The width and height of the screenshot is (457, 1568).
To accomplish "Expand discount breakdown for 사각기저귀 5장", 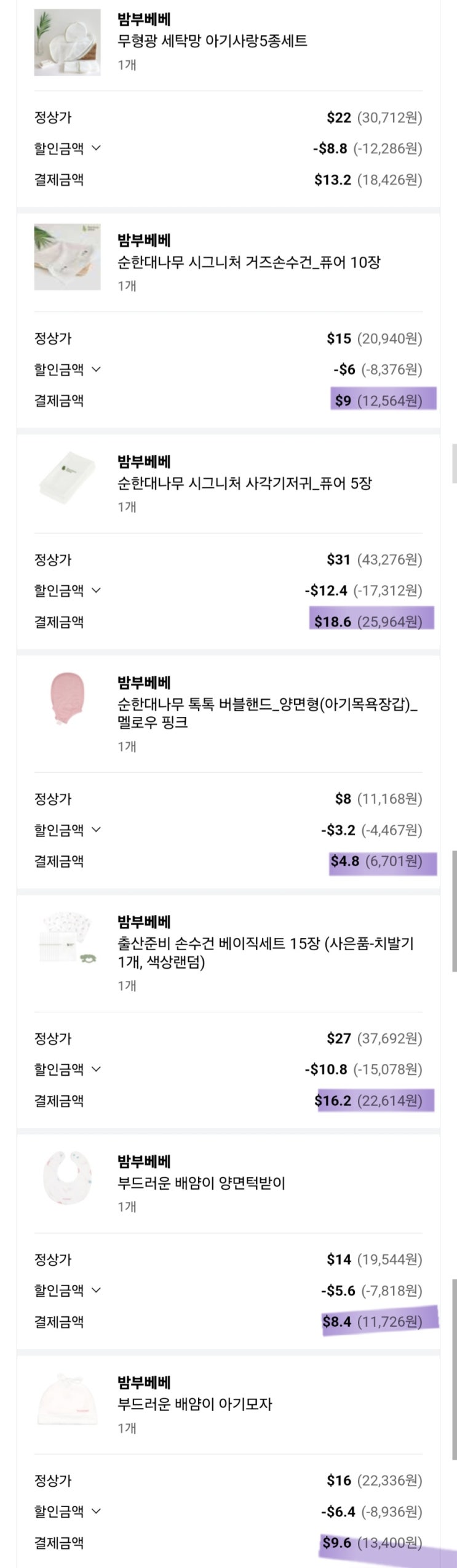I will click(x=96, y=590).
